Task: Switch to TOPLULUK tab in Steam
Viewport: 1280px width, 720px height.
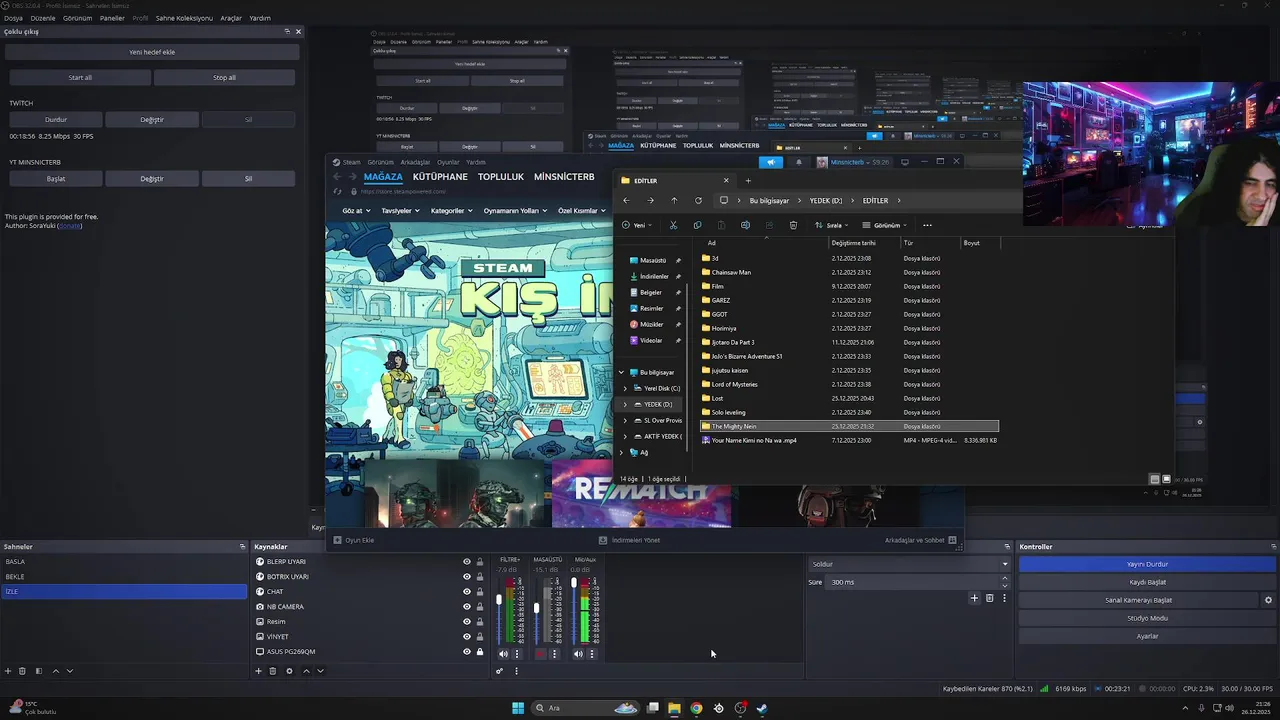Action: [x=501, y=177]
